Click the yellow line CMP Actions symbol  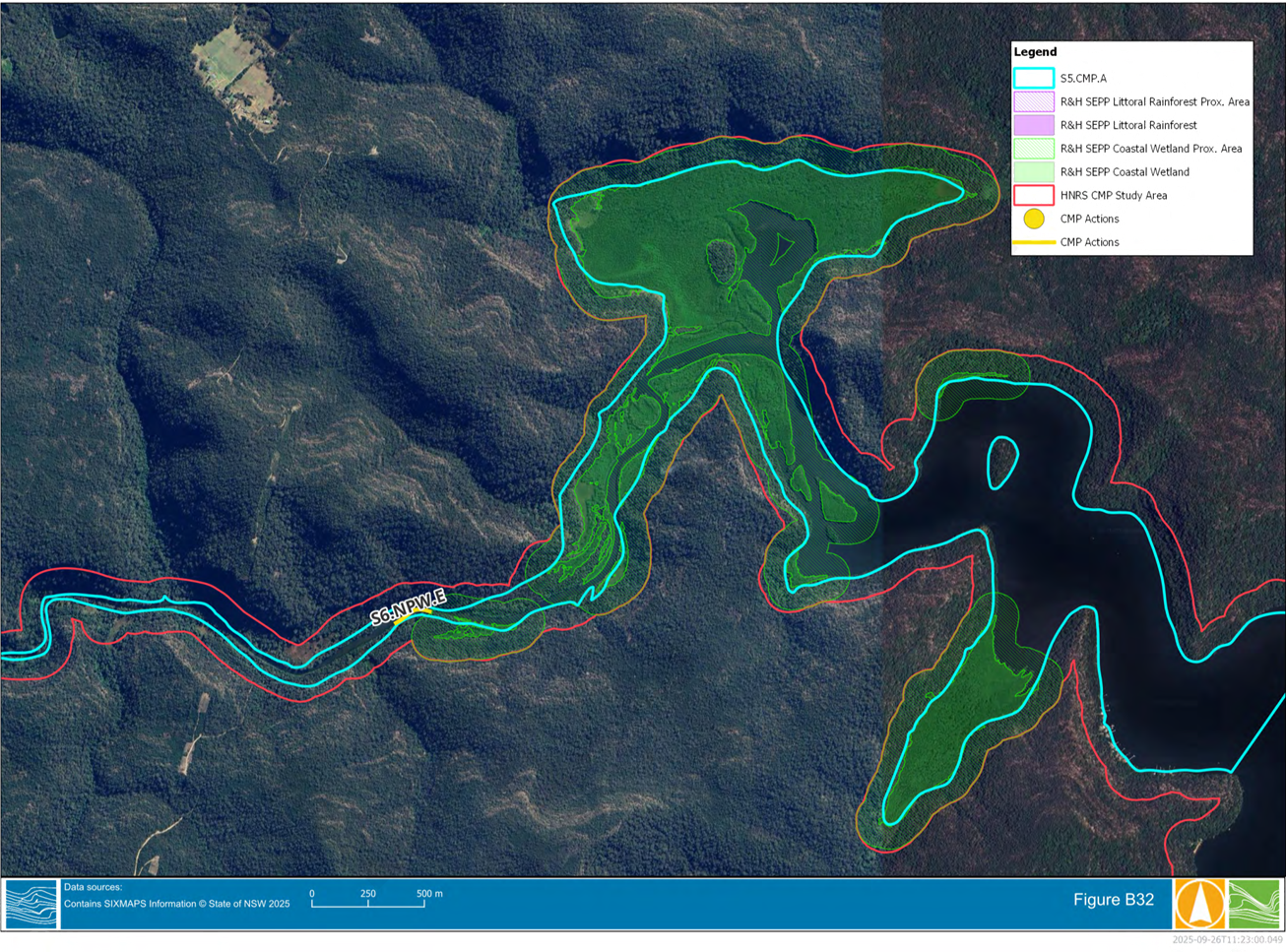(x=1034, y=242)
